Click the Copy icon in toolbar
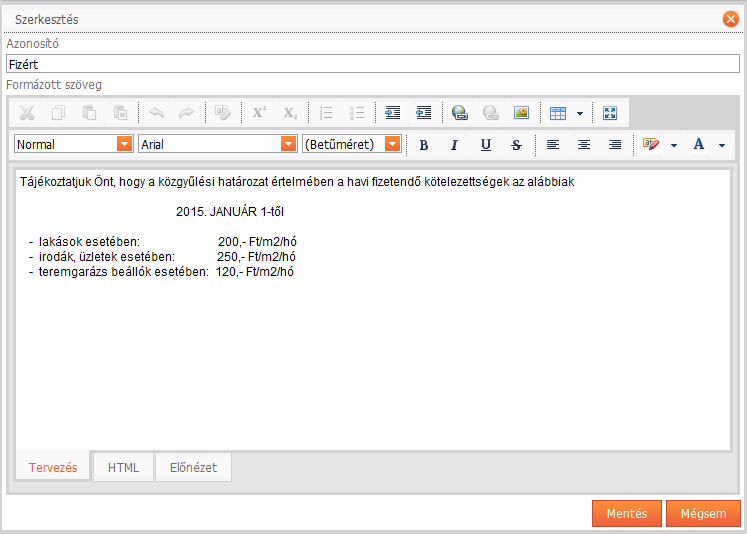Image resolution: width=747 pixels, height=534 pixels. [x=58, y=113]
